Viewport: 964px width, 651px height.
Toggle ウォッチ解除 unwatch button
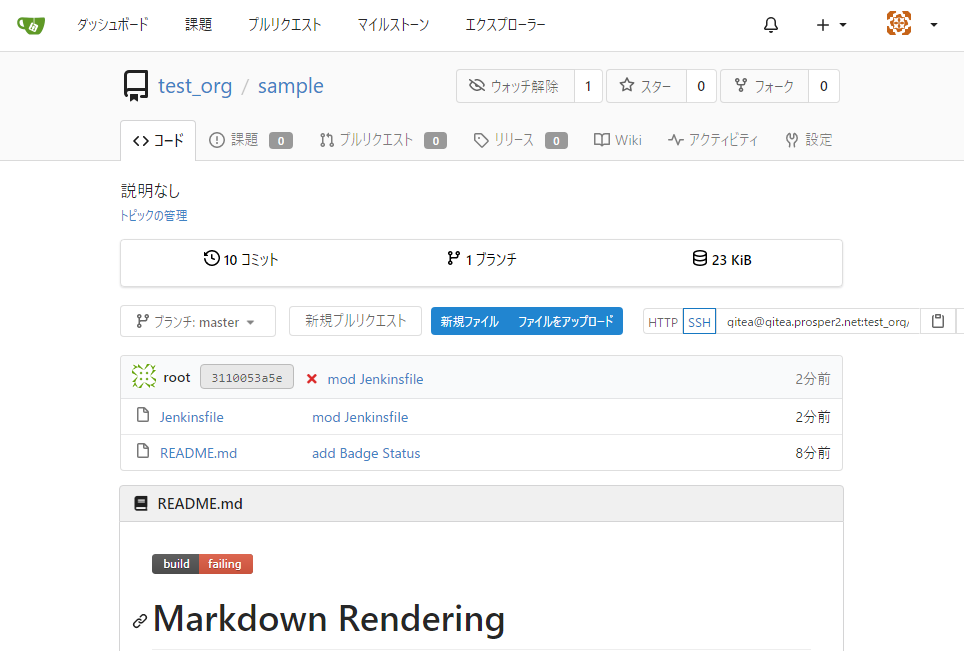515,86
